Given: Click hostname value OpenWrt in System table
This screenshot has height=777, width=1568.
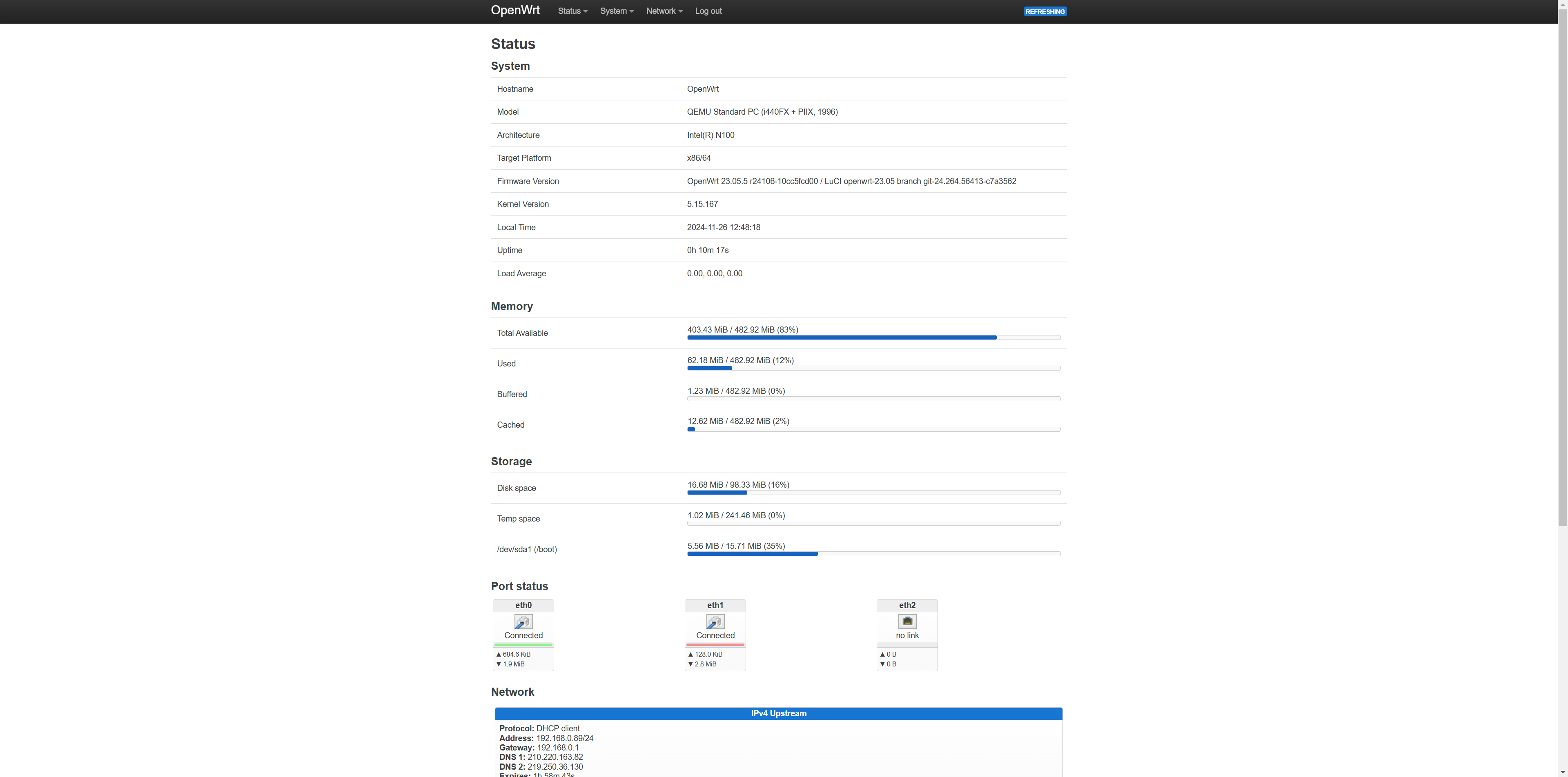Looking at the screenshot, I should [702, 89].
